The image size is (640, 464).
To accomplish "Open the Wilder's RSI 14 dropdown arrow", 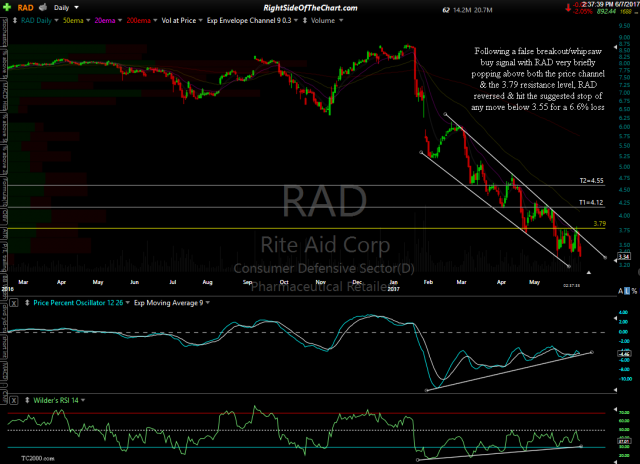I will [x=83, y=400].
